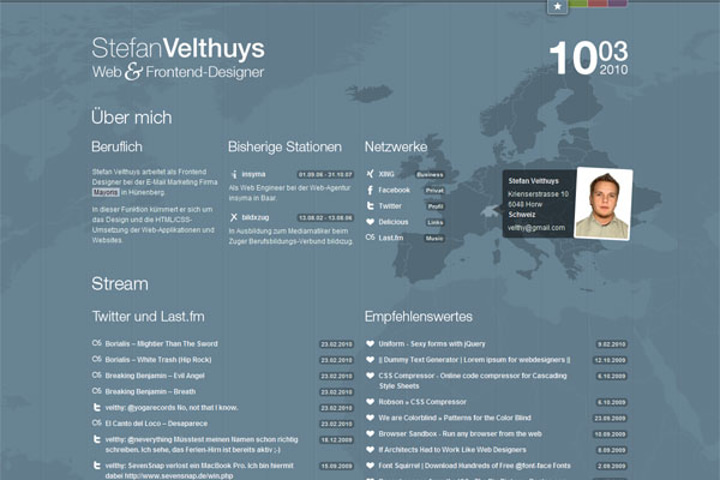Click the Music badge beside Last.fm
This screenshot has height=480, width=720.
pos(434,238)
